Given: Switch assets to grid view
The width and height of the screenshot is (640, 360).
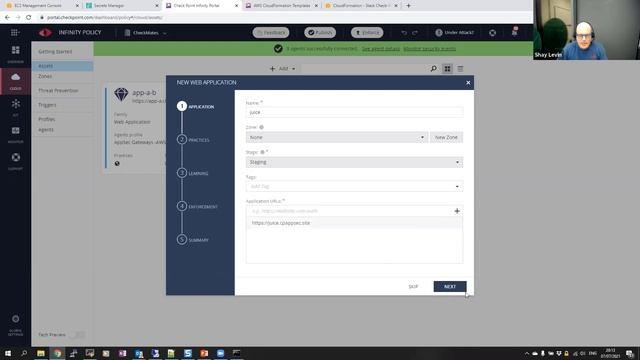Looking at the screenshot, I should 447,69.
